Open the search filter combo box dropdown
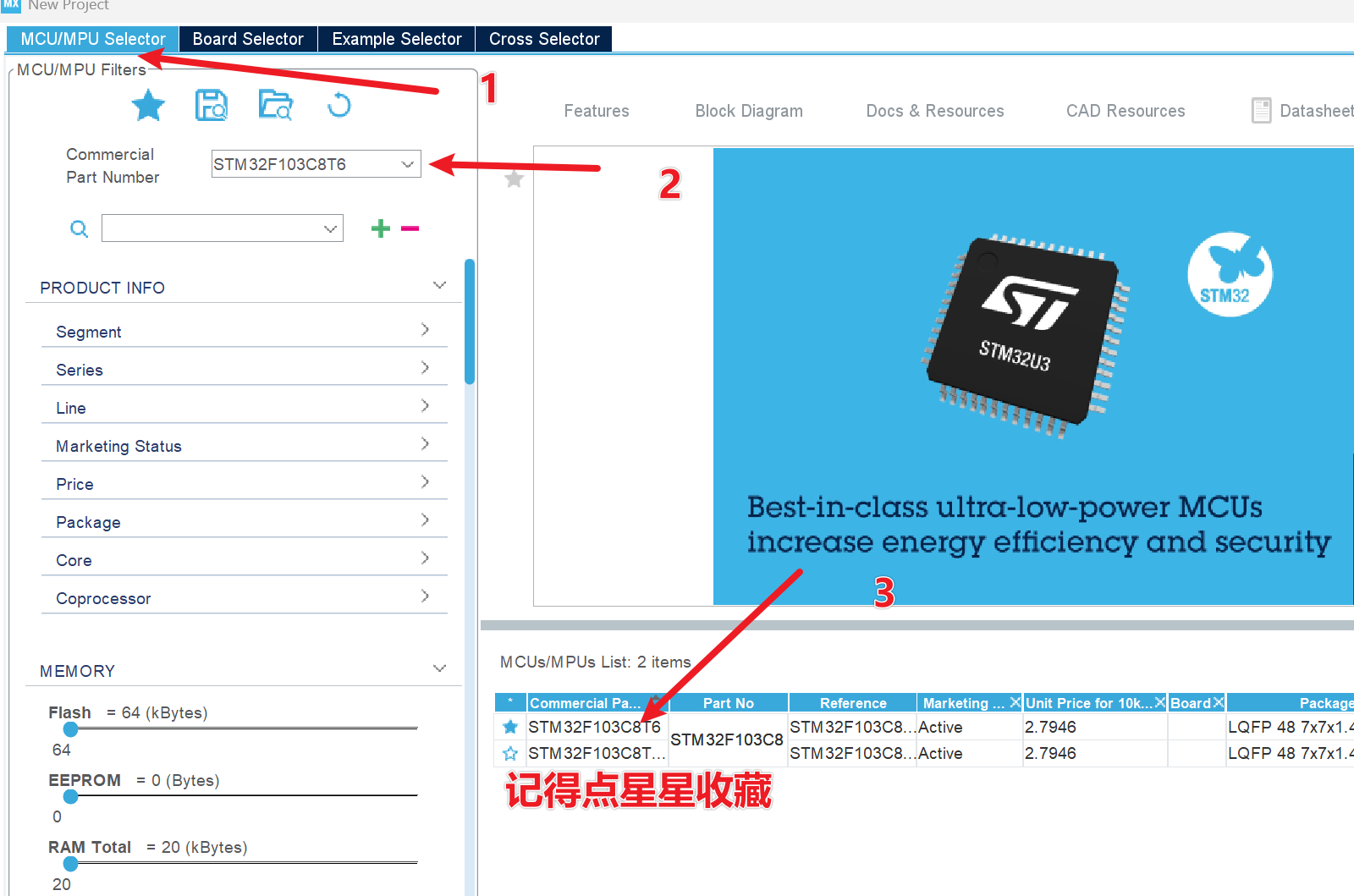The width and height of the screenshot is (1354, 896). [x=331, y=228]
